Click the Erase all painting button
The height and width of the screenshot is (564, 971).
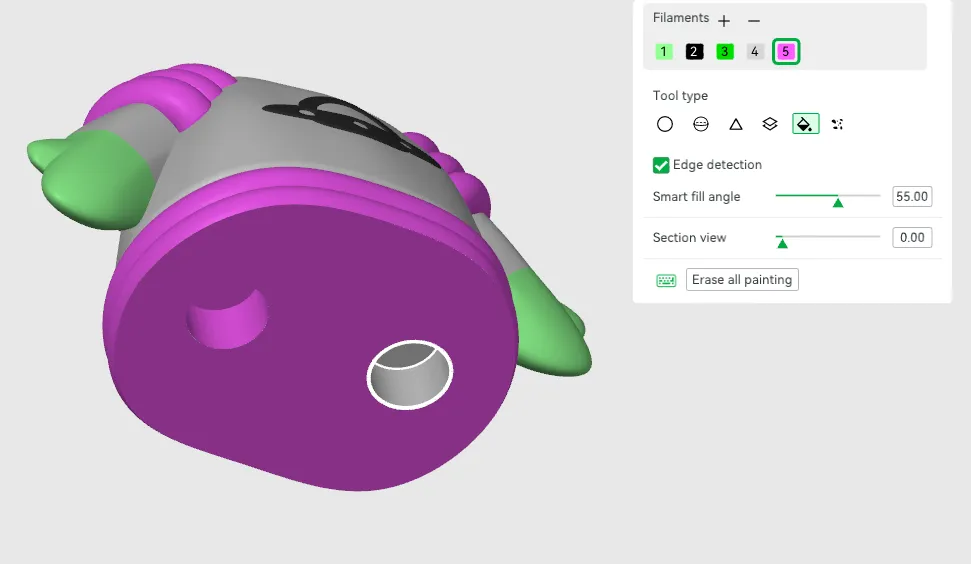point(742,279)
